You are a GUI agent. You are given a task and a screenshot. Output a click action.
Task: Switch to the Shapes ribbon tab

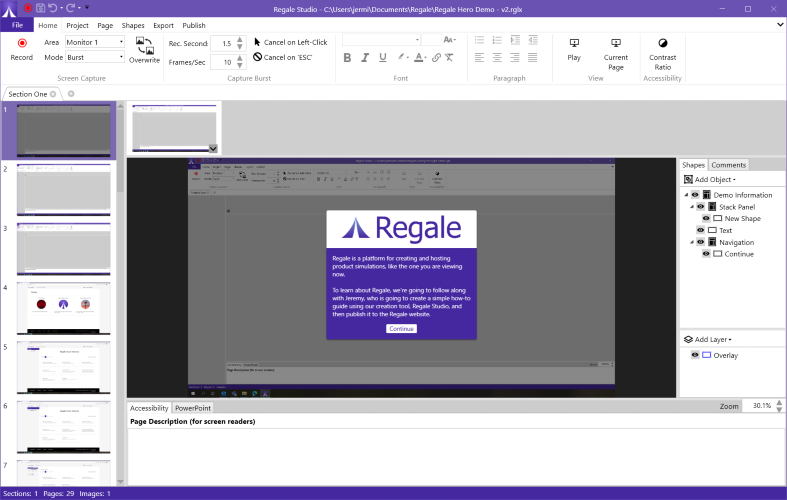click(x=133, y=25)
